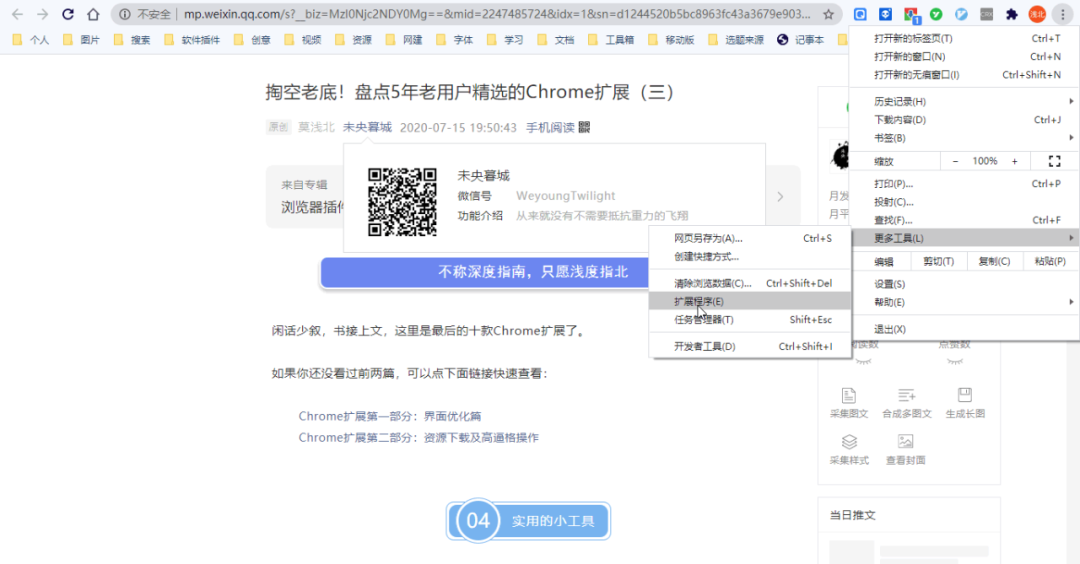Open the browser home page
The width and height of the screenshot is (1080, 564).
(93, 14)
